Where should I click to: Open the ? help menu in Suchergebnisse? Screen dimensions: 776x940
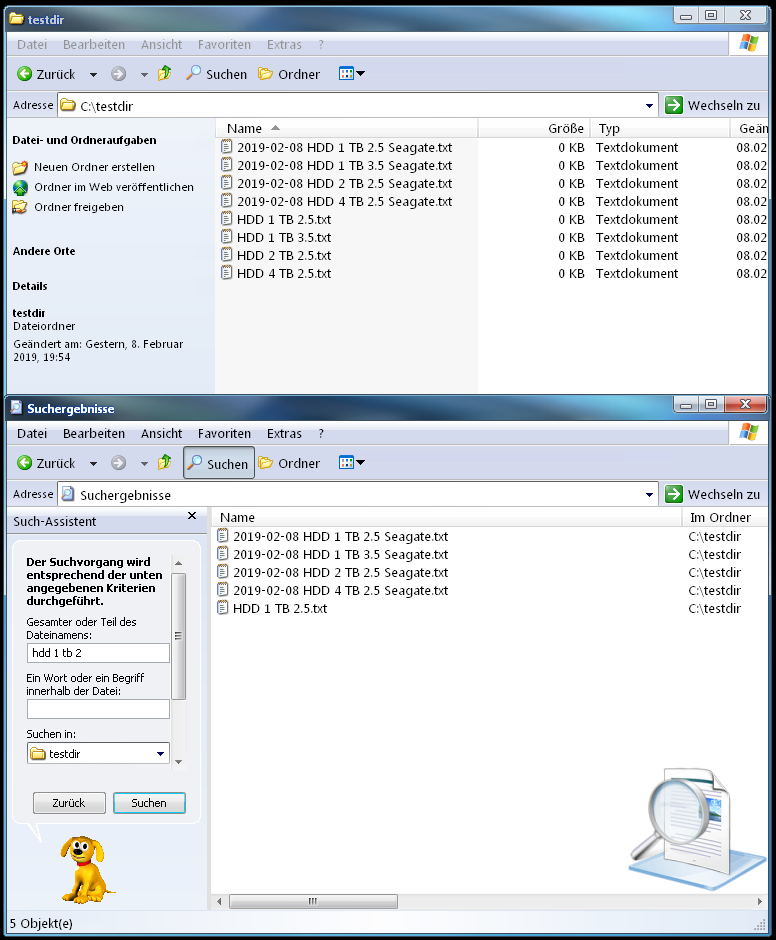coord(321,433)
